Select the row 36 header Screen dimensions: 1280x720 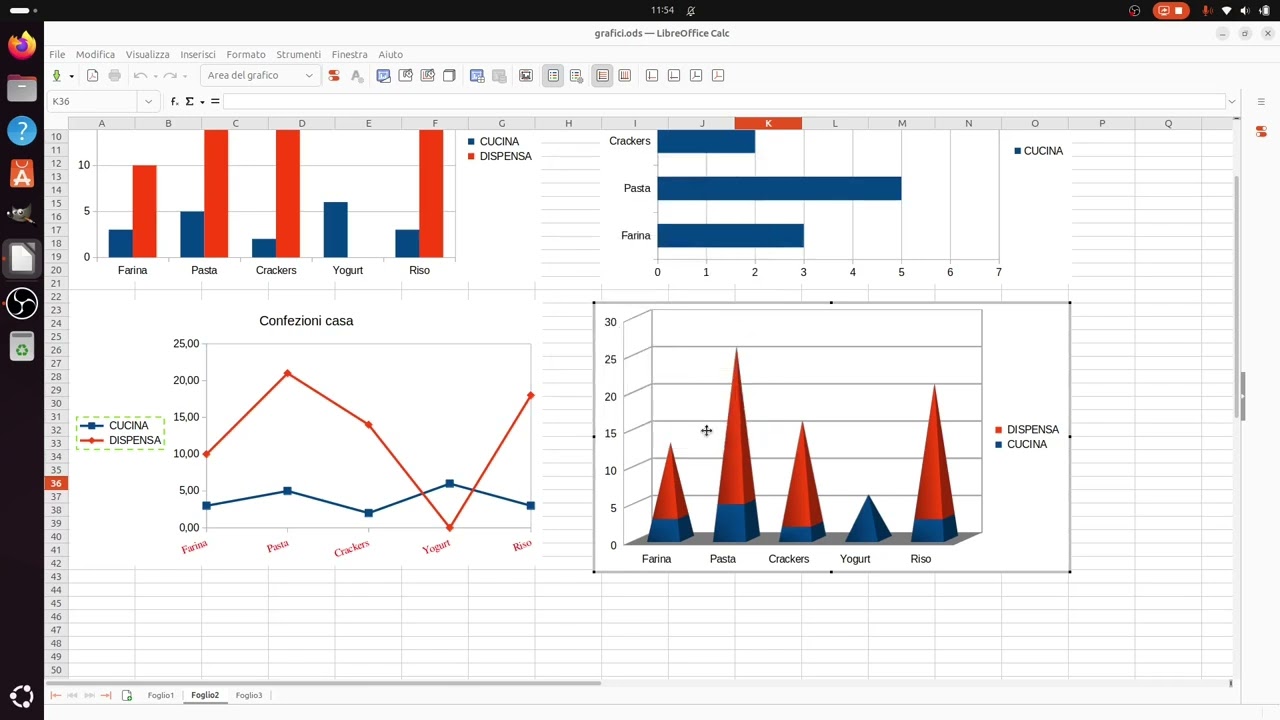pyautogui.click(x=56, y=483)
